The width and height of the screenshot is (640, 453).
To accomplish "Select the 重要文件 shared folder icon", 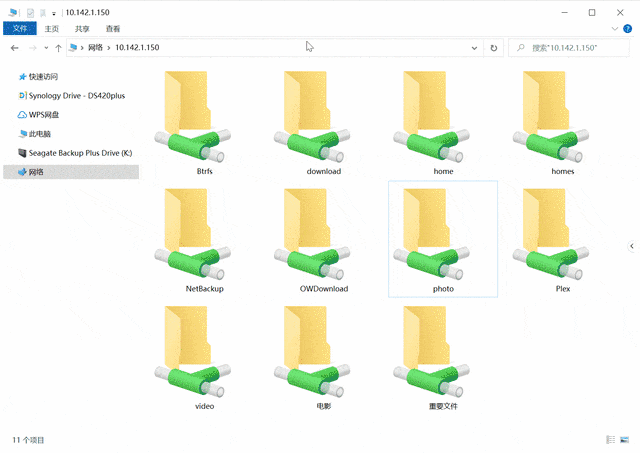I will tap(431, 352).
